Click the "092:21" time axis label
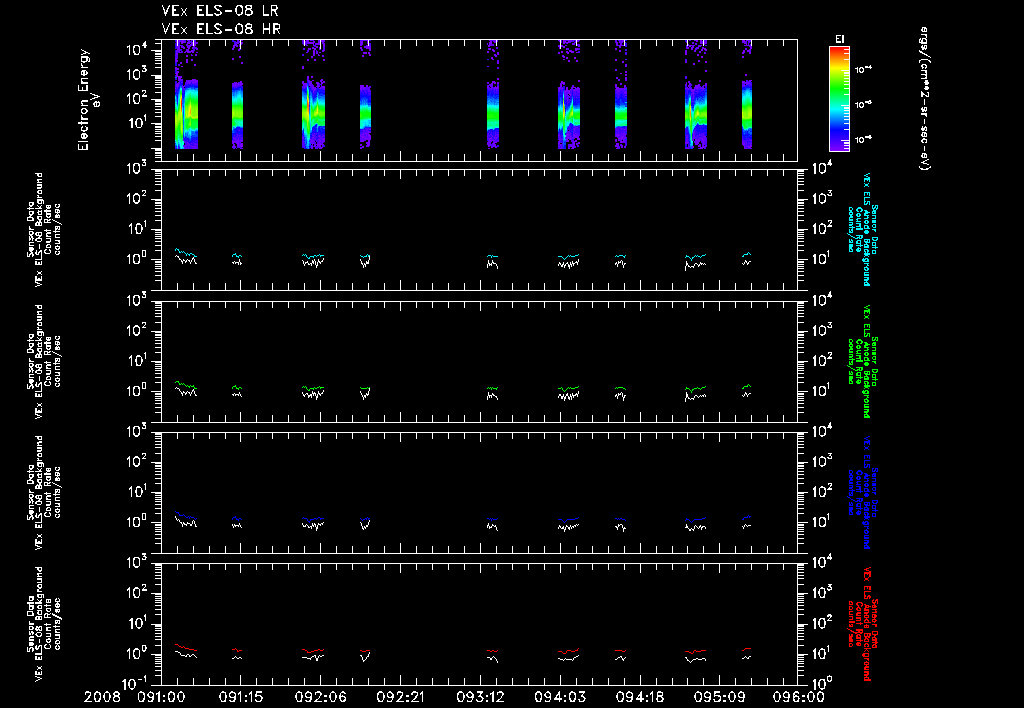 pos(400,698)
